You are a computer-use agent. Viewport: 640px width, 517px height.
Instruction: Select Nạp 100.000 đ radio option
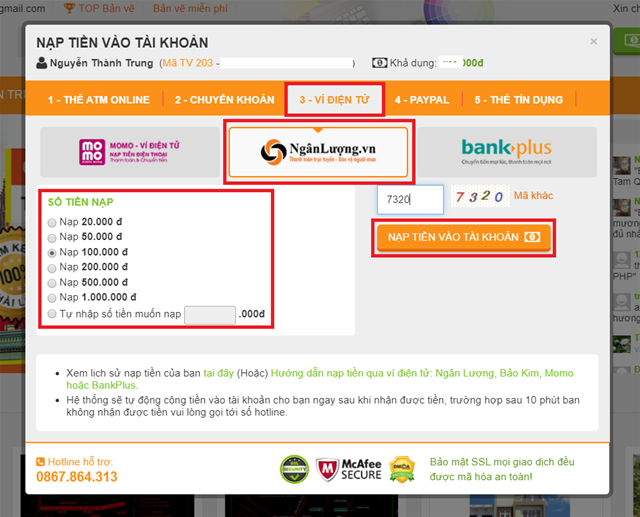click(52, 253)
